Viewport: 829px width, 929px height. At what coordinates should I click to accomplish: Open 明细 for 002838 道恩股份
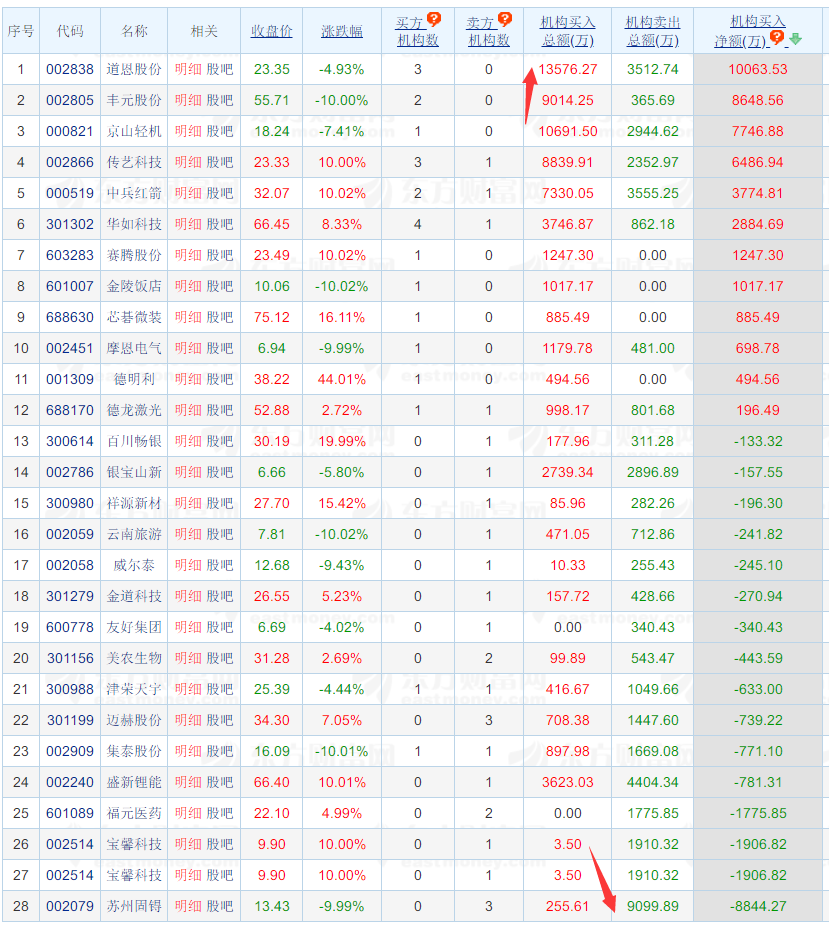click(188, 69)
